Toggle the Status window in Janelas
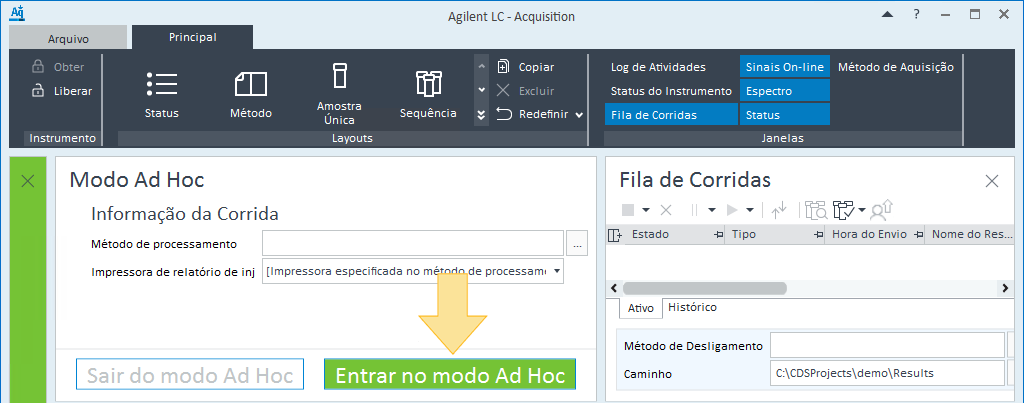 (785, 114)
